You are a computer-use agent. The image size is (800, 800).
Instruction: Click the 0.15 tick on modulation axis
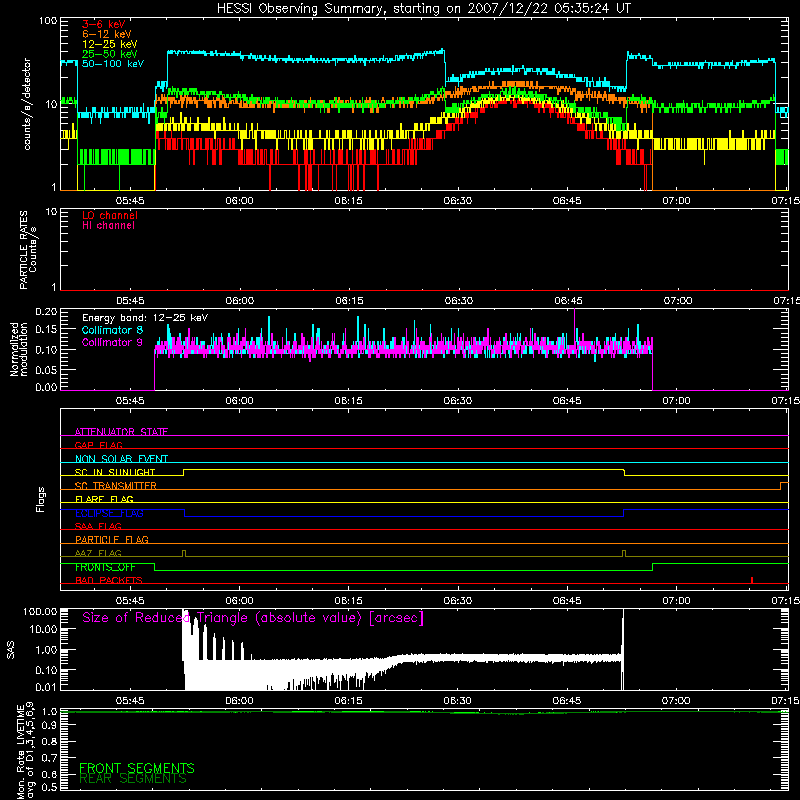pyautogui.click(x=46, y=330)
